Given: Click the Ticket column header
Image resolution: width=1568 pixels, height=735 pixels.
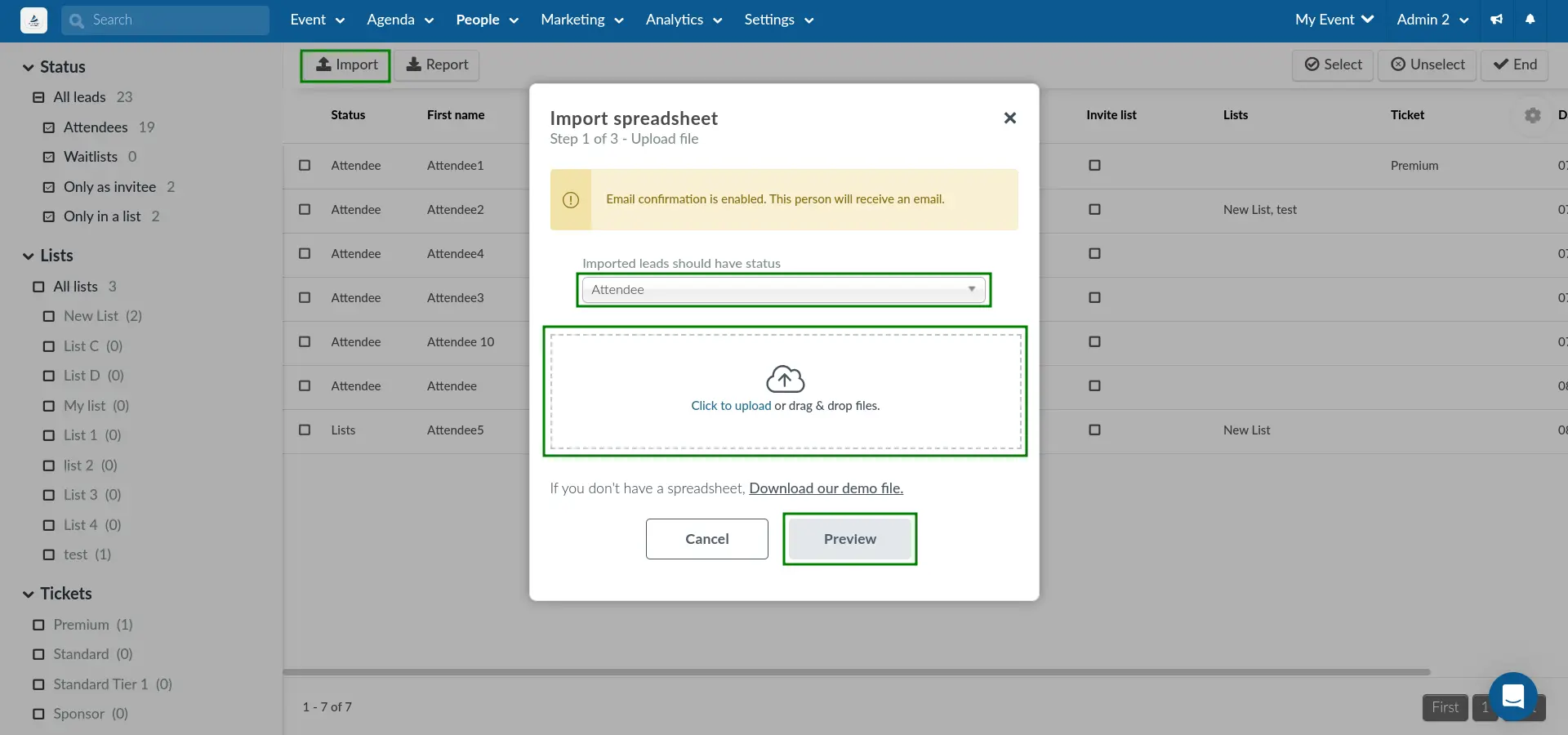Looking at the screenshot, I should pyautogui.click(x=1407, y=115).
